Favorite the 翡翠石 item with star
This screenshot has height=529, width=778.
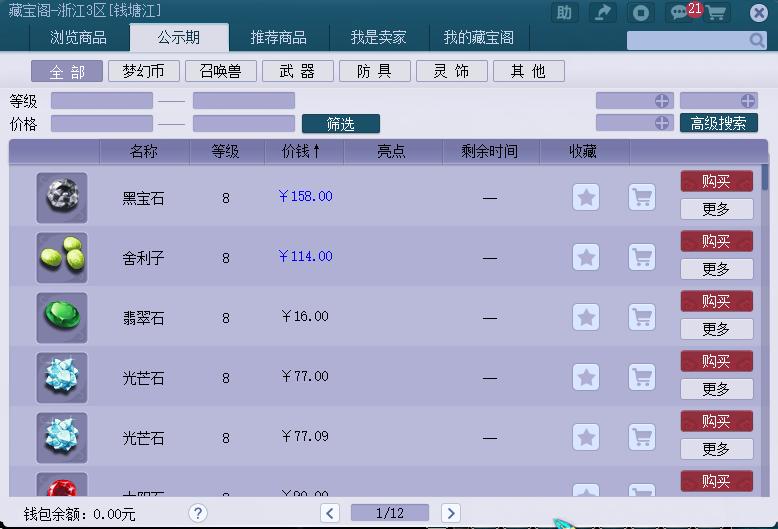coord(586,318)
